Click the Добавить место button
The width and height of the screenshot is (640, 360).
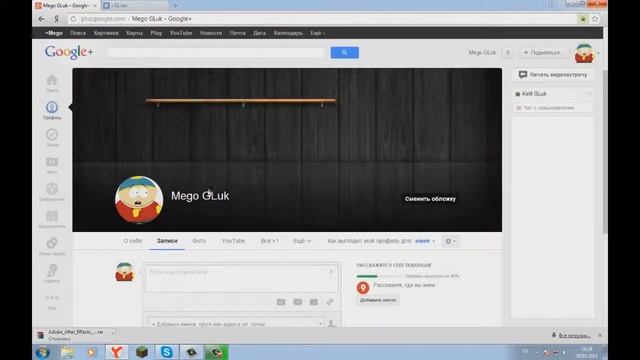point(378,300)
